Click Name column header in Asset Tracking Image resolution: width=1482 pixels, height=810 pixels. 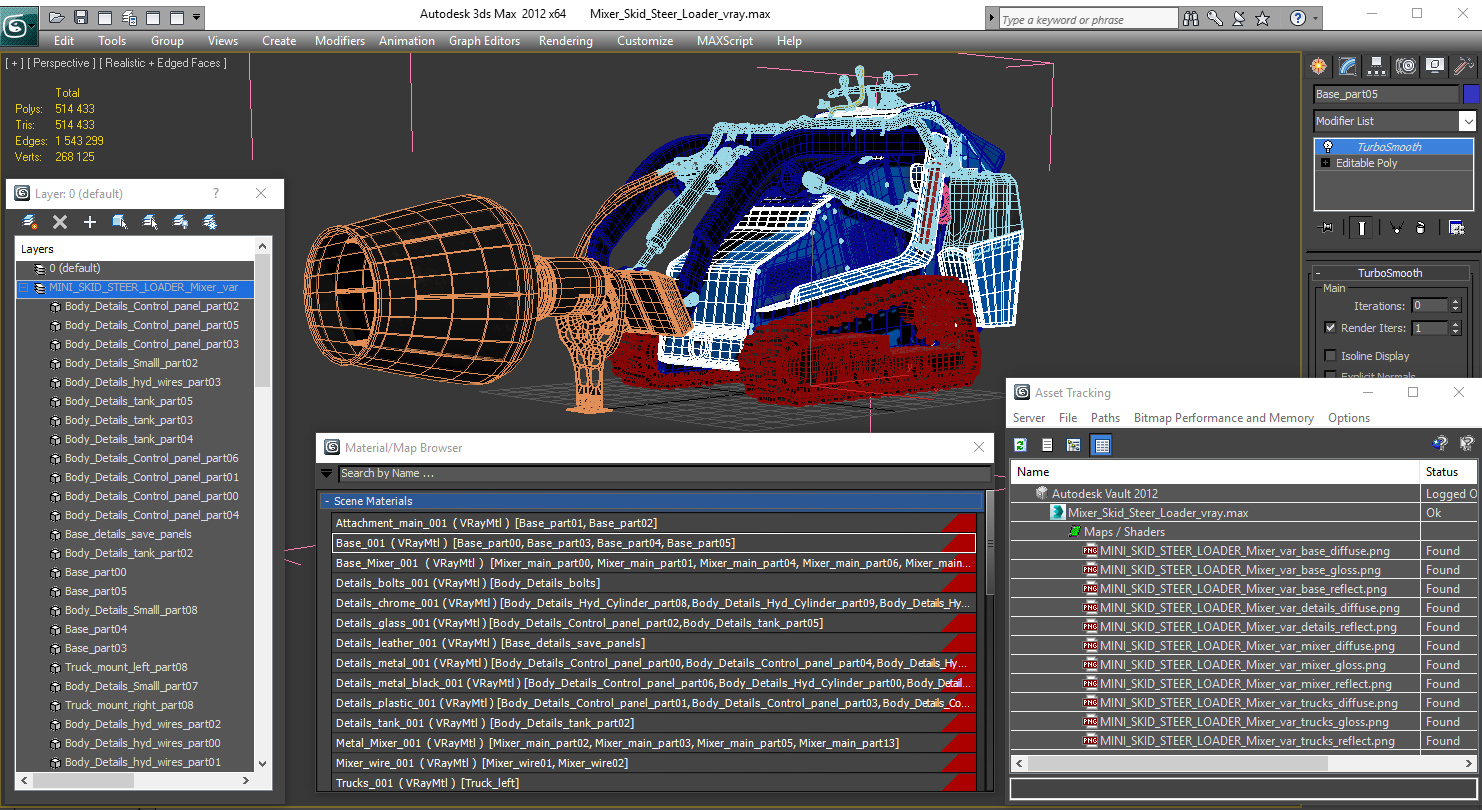[1215, 471]
